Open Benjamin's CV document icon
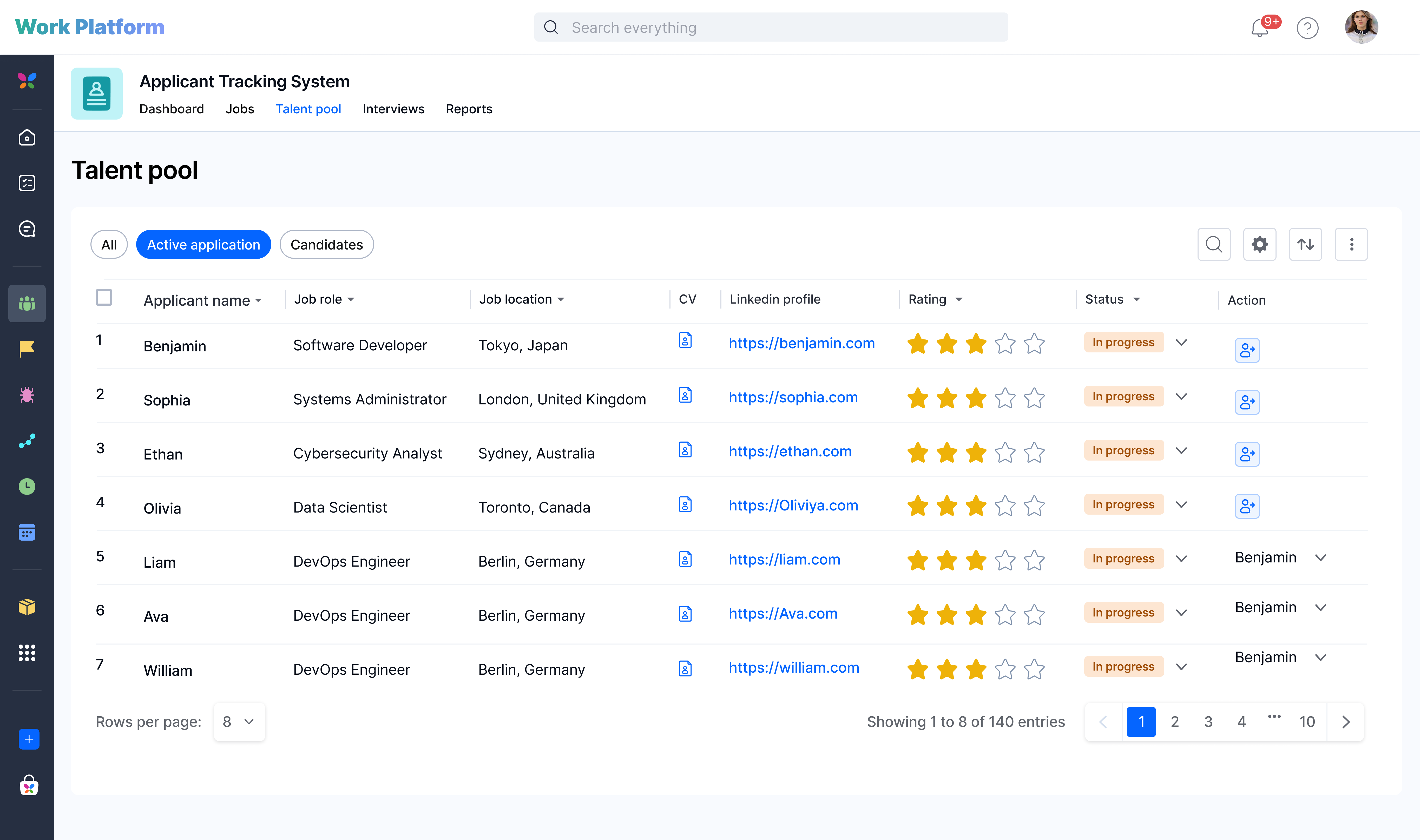The width and height of the screenshot is (1420, 840). (685, 340)
